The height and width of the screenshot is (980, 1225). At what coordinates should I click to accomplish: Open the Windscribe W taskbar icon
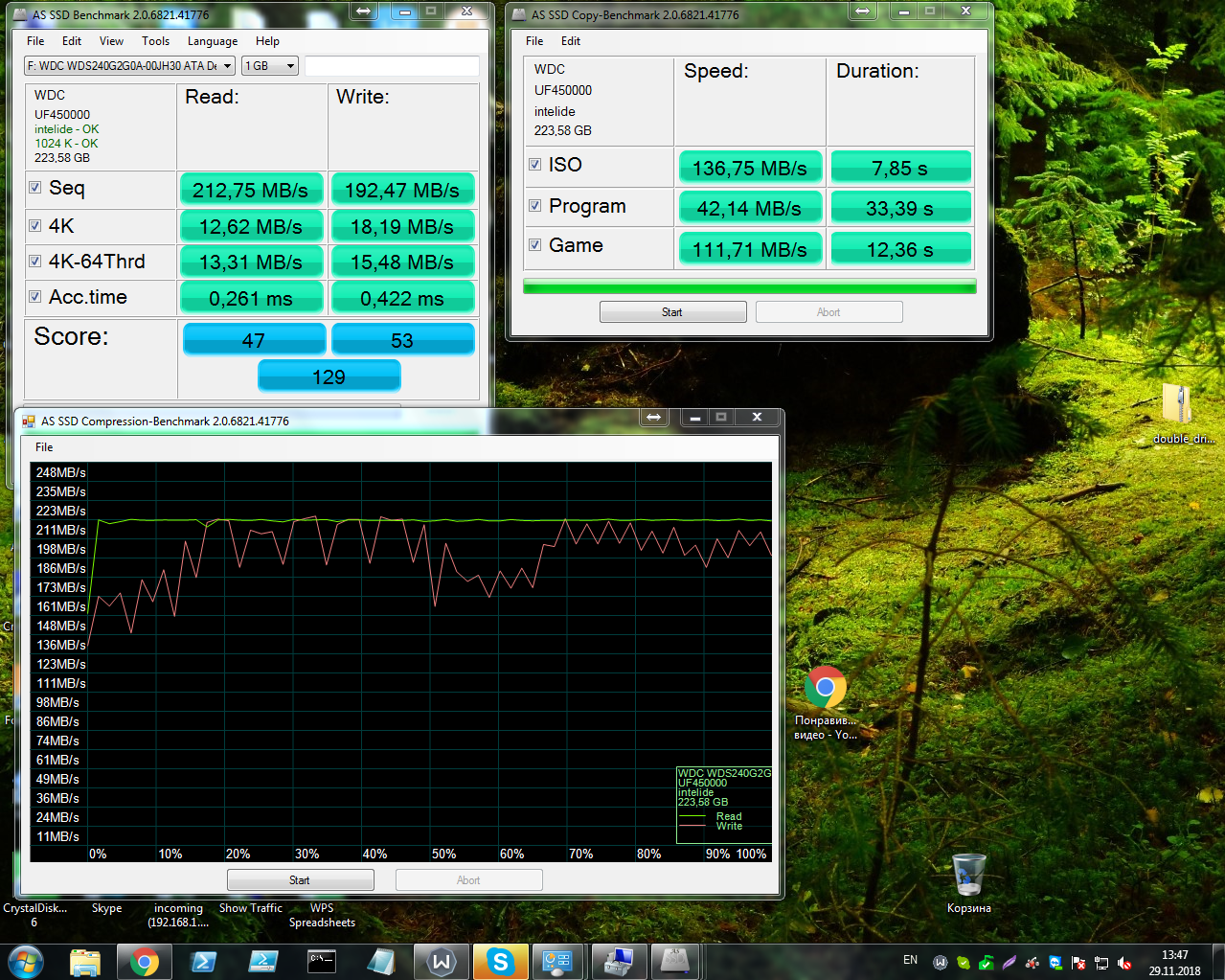[x=441, y=962]
